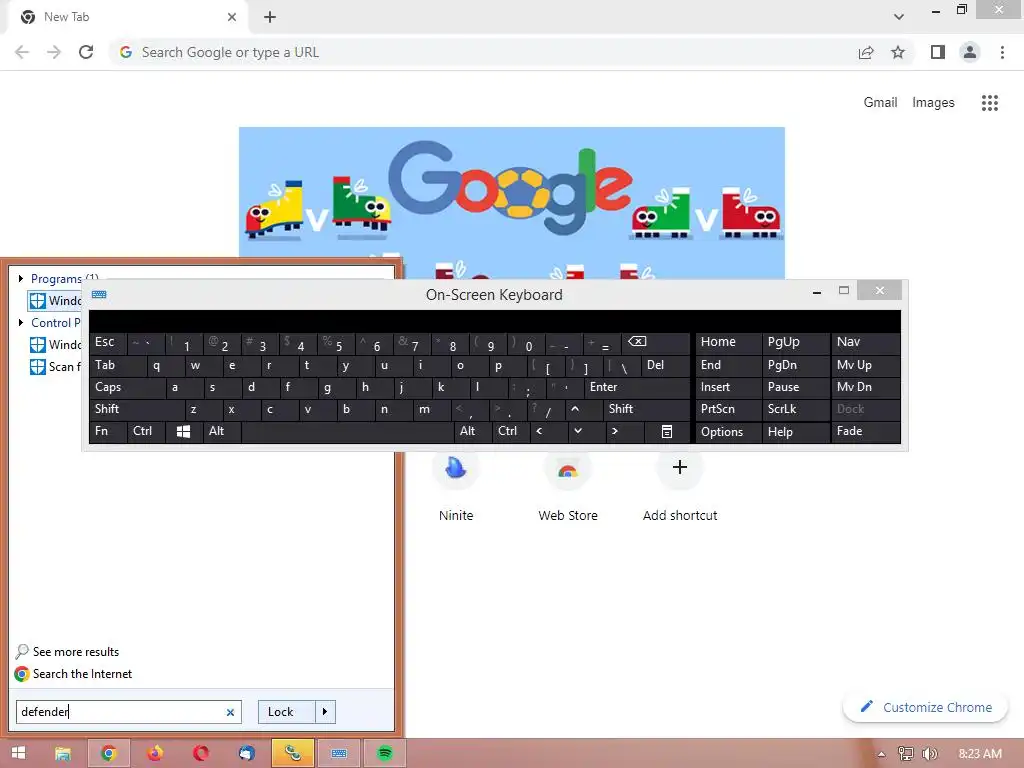Click the Esc key on On-Screen Keyboard
Screen dimensions: 1024x768
pos(108,342)
